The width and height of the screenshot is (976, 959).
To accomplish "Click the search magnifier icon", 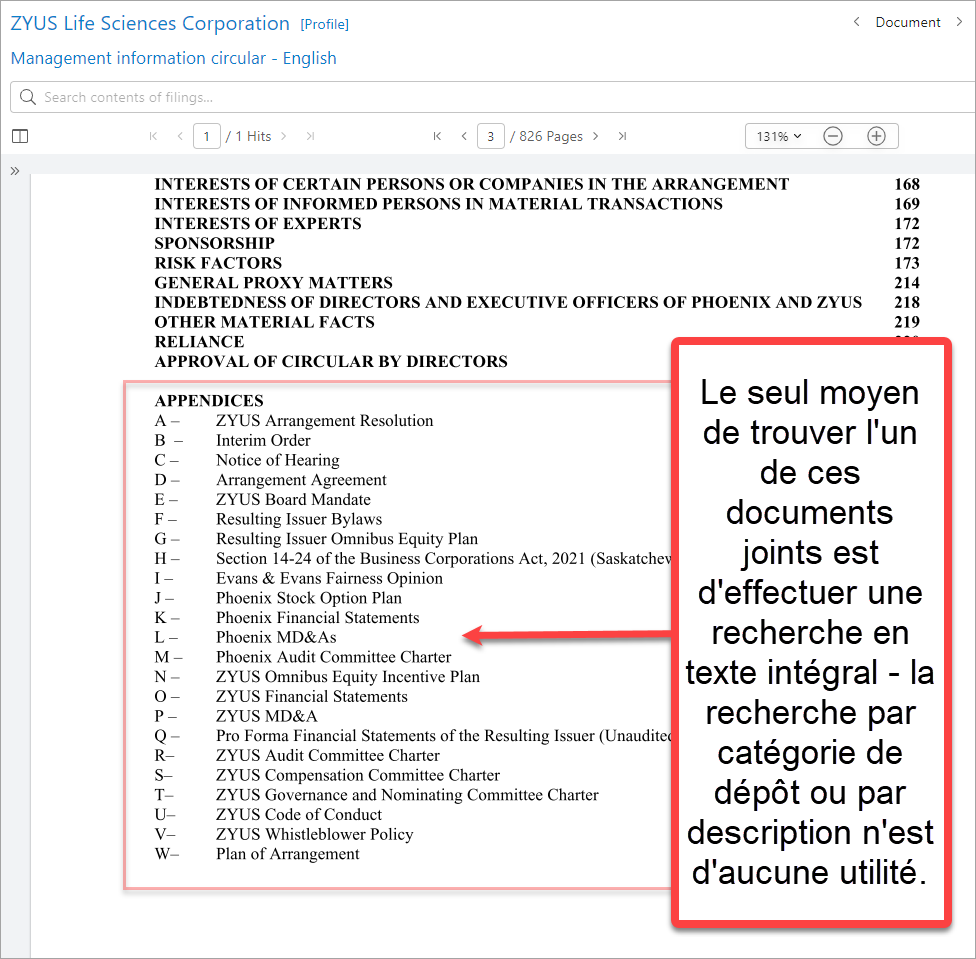I will pos(27,97).
